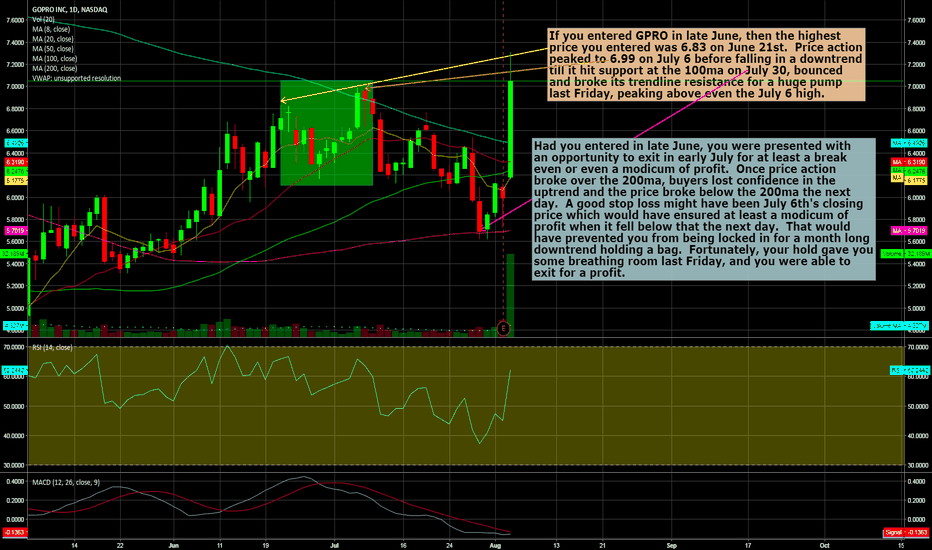Click the earnings 'E' marker near Aug
Viewport: 932px width, 550px height.
pos(503,328)
